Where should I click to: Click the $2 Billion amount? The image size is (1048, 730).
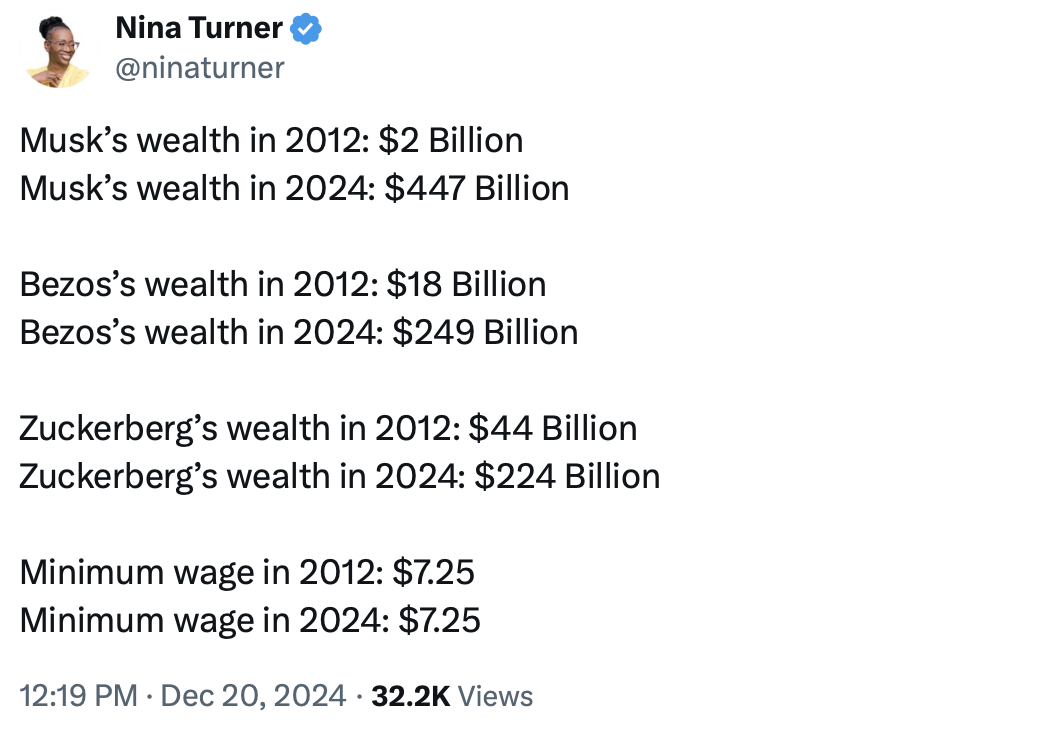pos(450,140)
